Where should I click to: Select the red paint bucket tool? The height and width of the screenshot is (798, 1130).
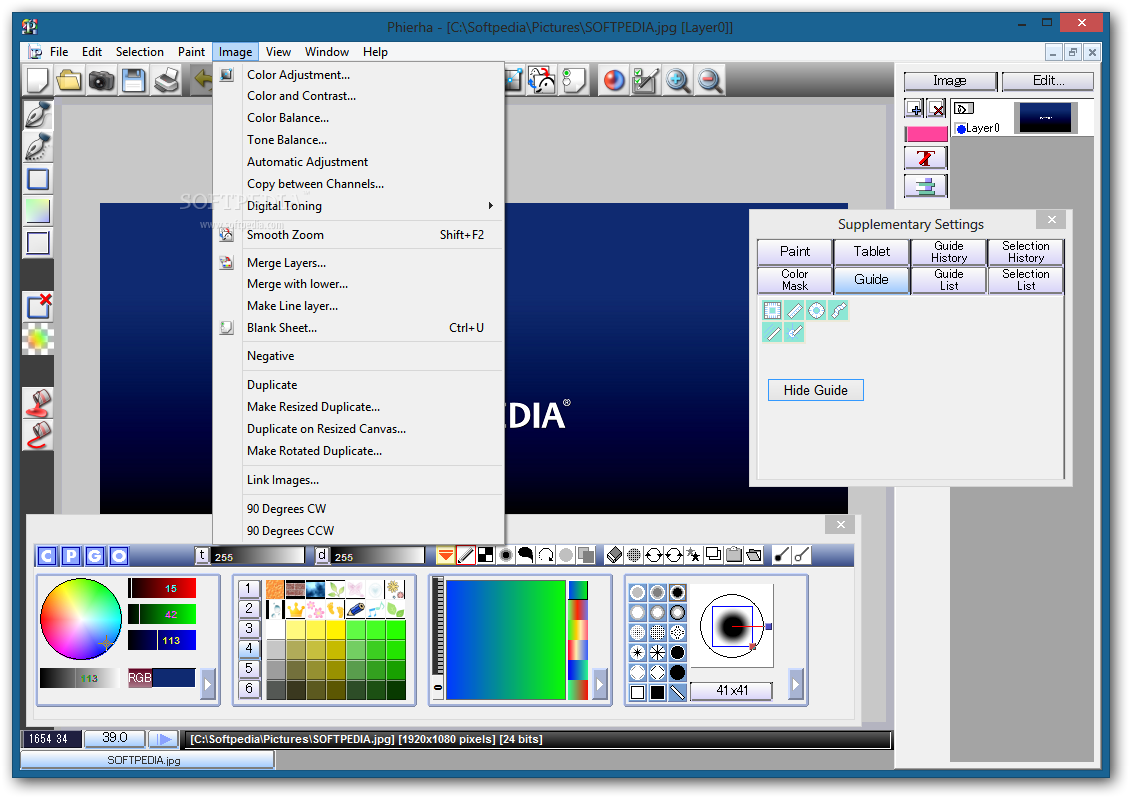pos(37,404)
